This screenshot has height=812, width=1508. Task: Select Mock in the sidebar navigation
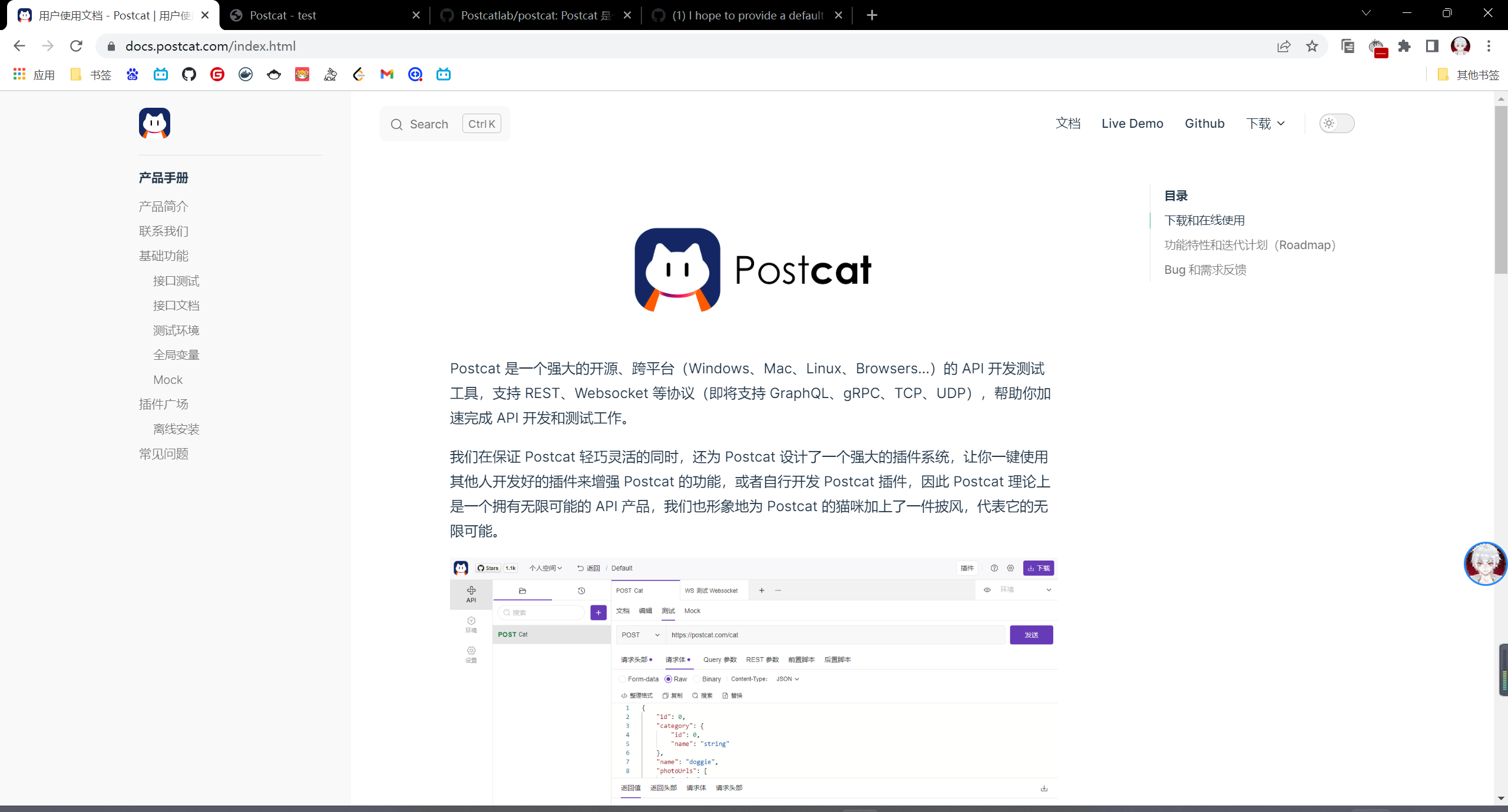click(167, 379)
